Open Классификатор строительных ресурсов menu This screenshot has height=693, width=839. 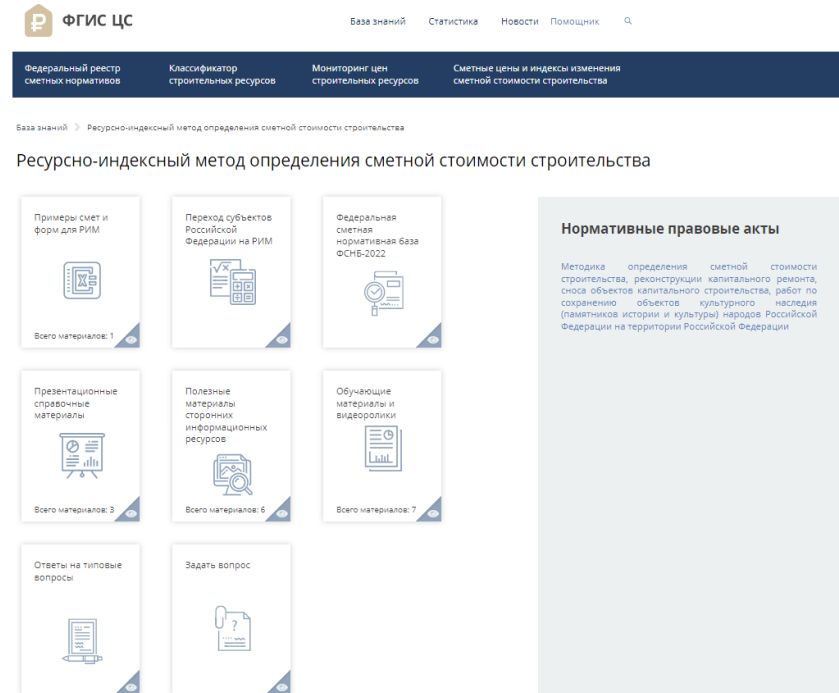[221, 74]
